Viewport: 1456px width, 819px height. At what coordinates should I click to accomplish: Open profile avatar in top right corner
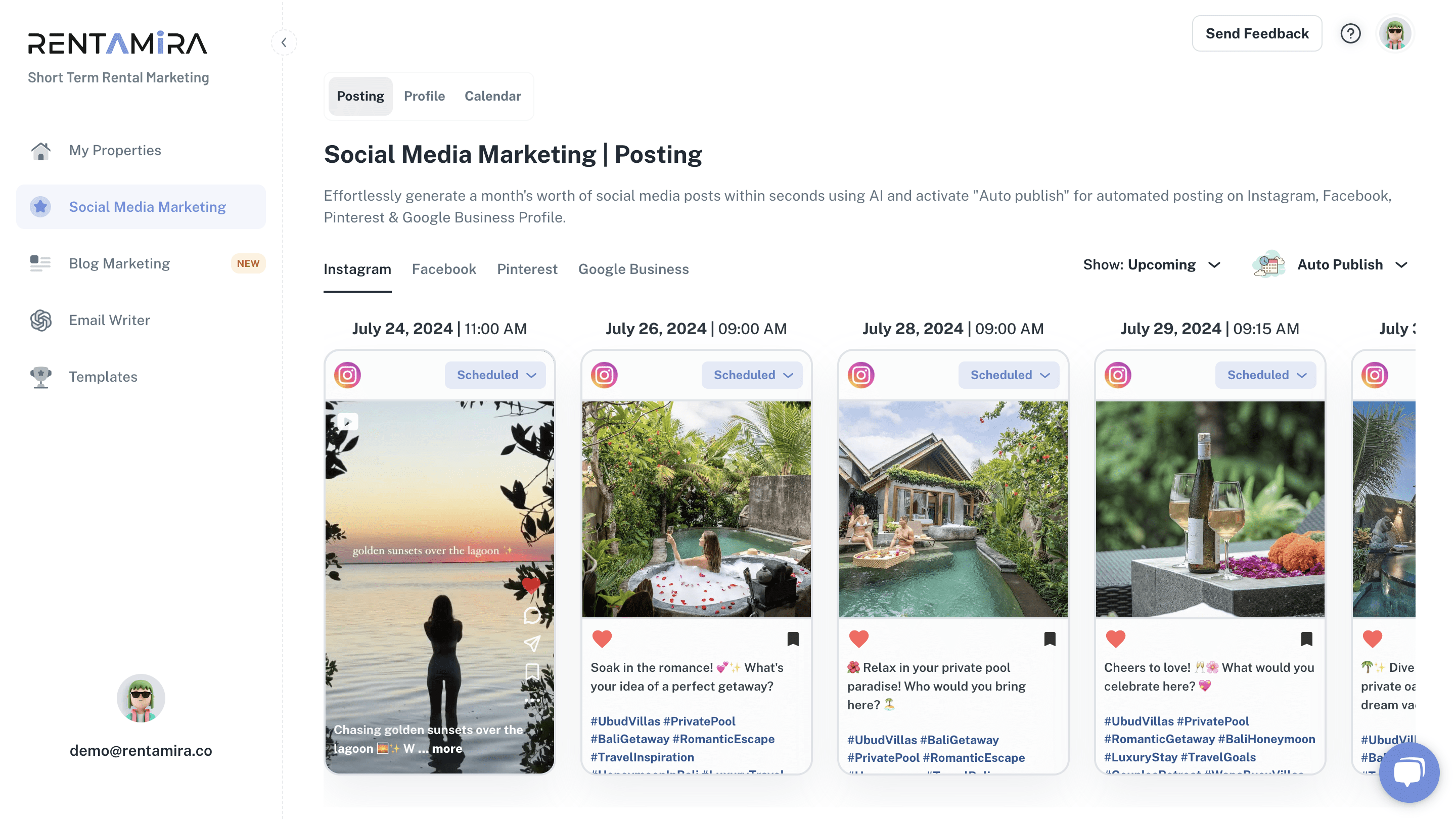[x=1395, y=34]
